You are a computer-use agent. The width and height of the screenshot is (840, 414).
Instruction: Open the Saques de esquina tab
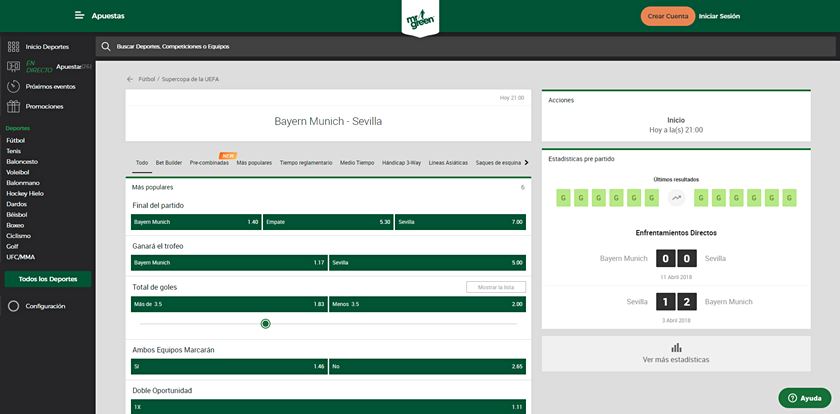[x=498, y=163]
